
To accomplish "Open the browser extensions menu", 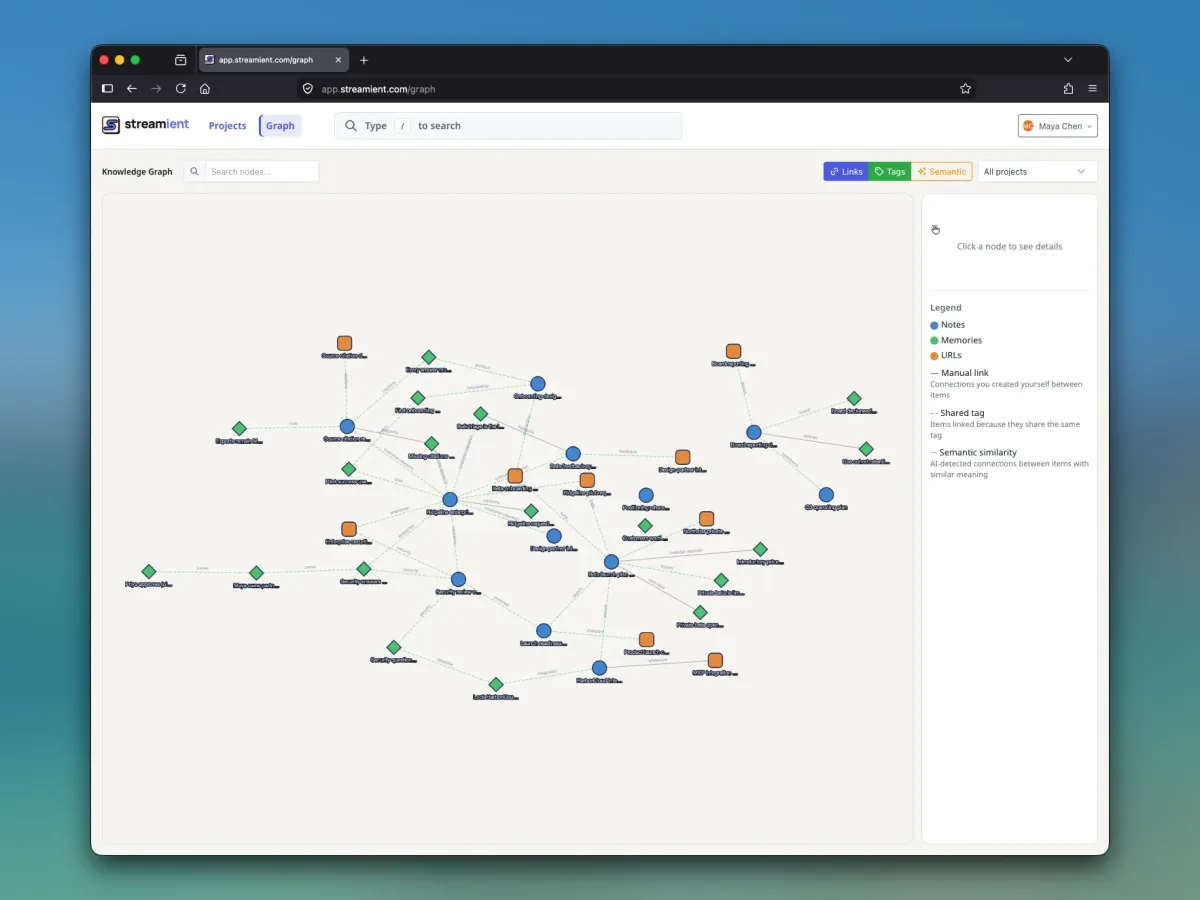I will click(1068, 88).
